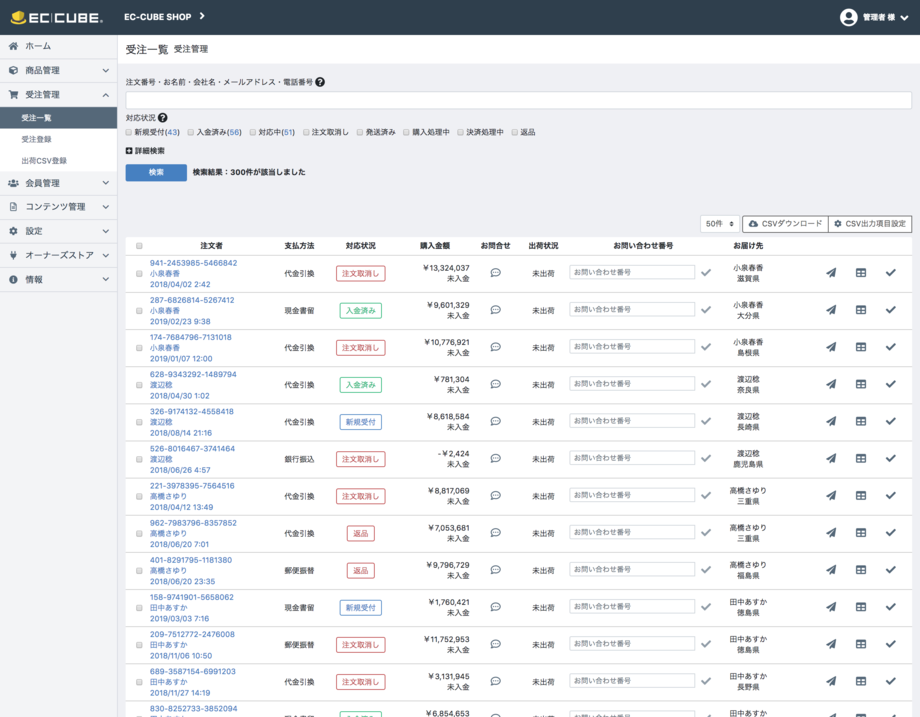Viewport: 920px width, 717px height.
Task: Mark order 221-3978395-7564516 shipped with rightmost checkmark
Action: click(891, 496)
